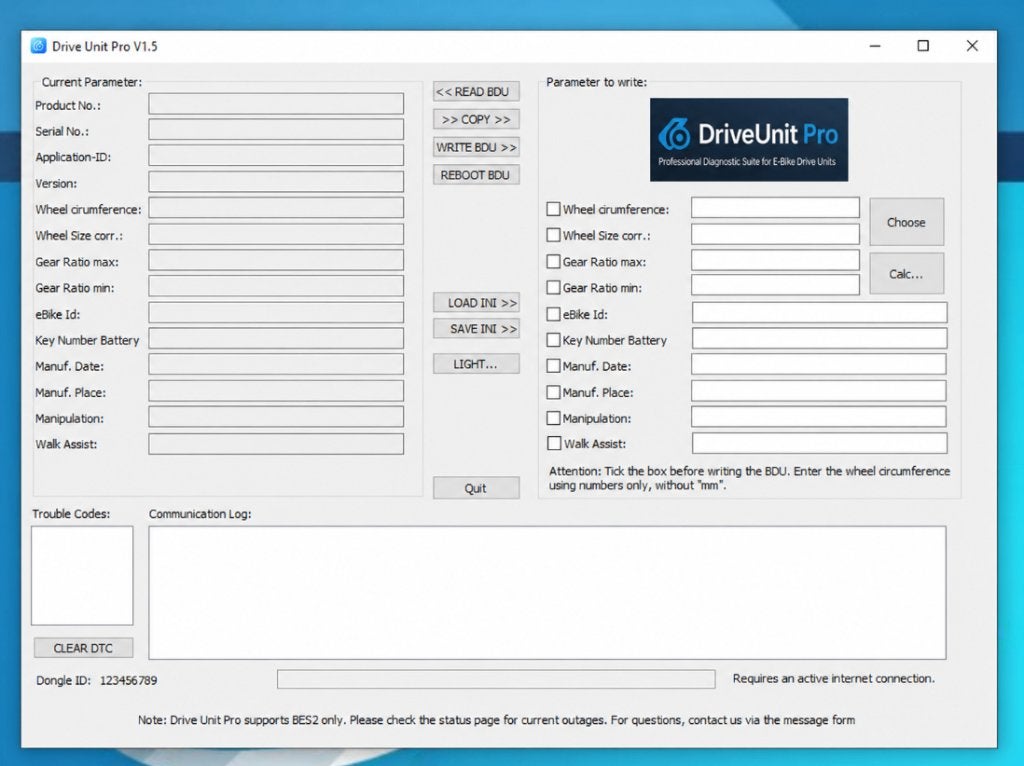Click the Quit button
The width and height of the screenshot is (1024, 766).
click(476, 488)
